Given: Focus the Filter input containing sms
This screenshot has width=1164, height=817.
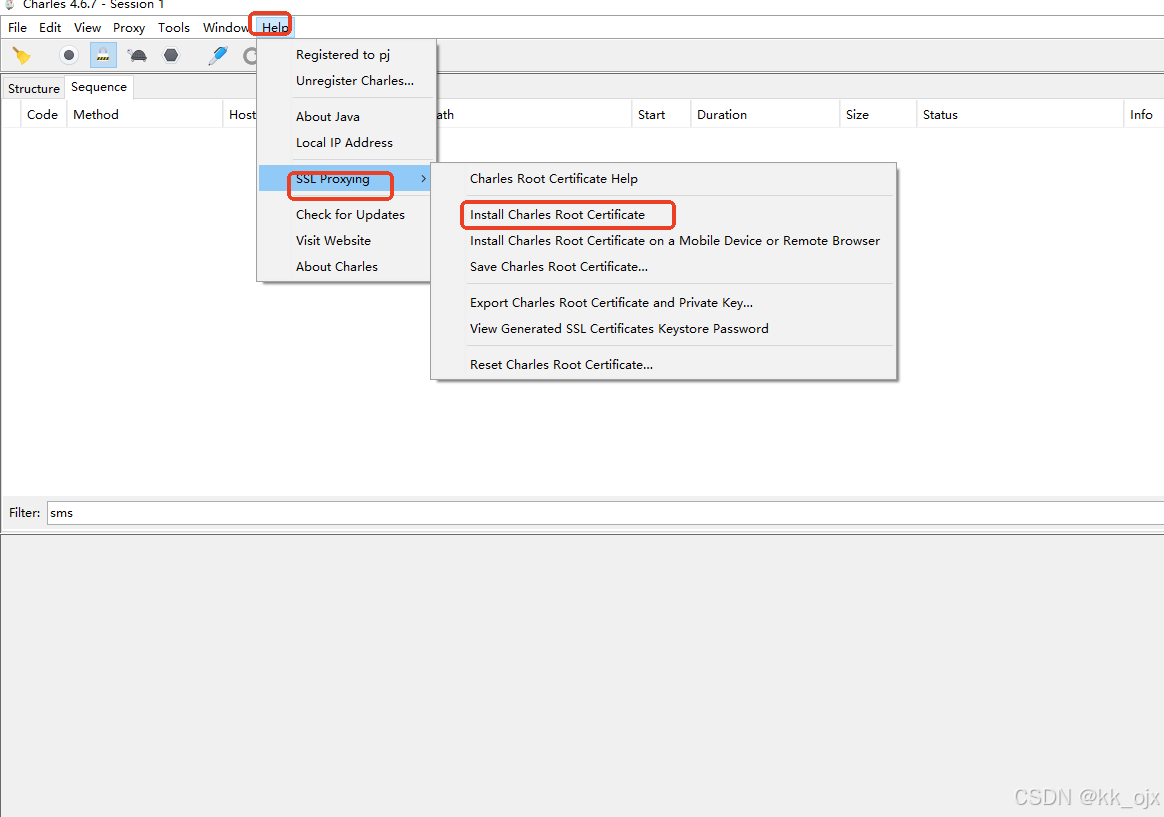Looking at the screenshot, I should click(605, 513).
